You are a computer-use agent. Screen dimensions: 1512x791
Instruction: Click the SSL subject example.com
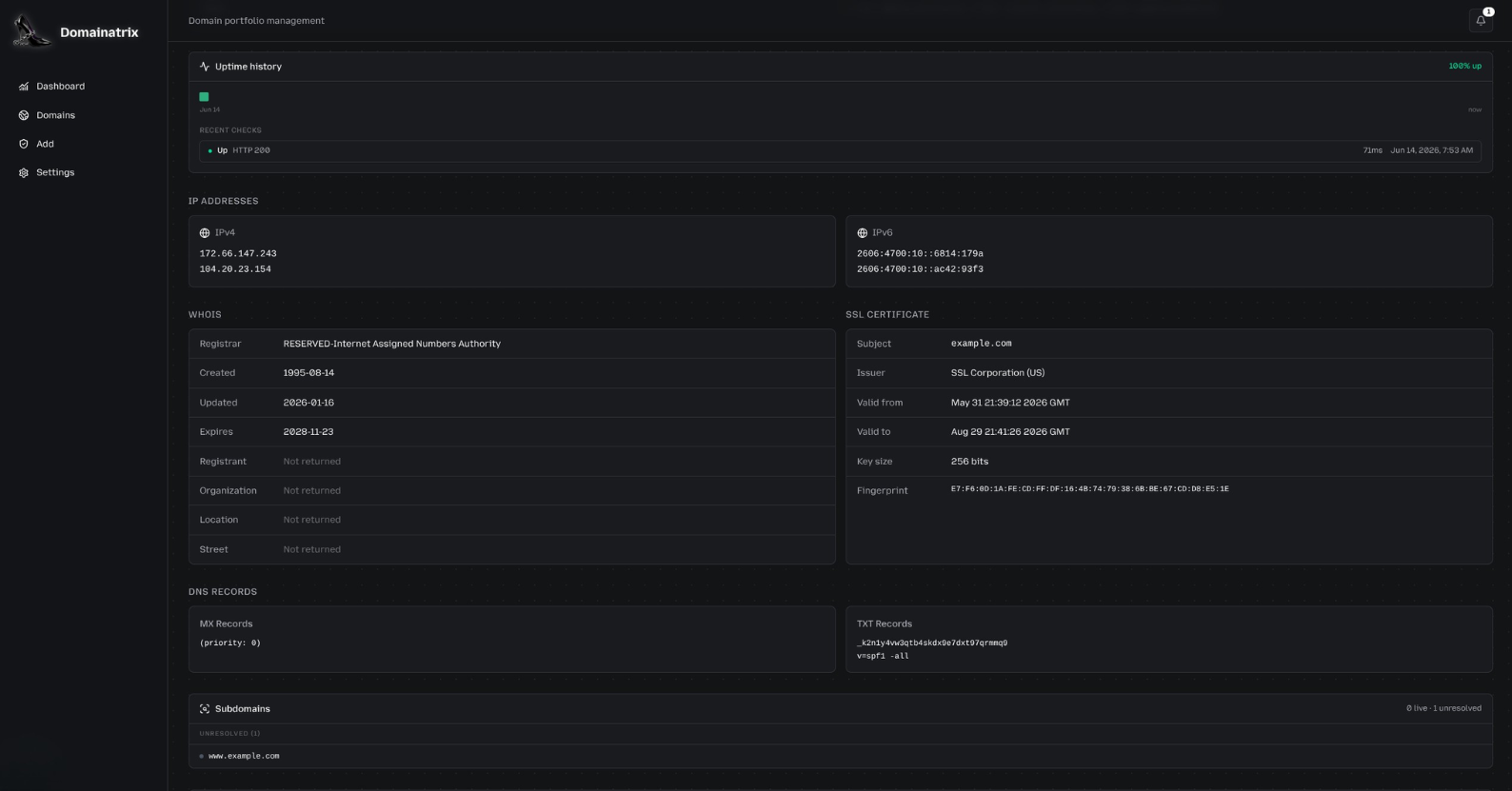[x=981, y=344]
